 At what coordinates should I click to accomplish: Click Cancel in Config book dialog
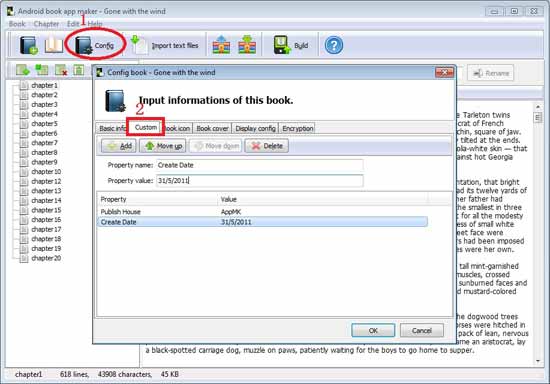422,330
